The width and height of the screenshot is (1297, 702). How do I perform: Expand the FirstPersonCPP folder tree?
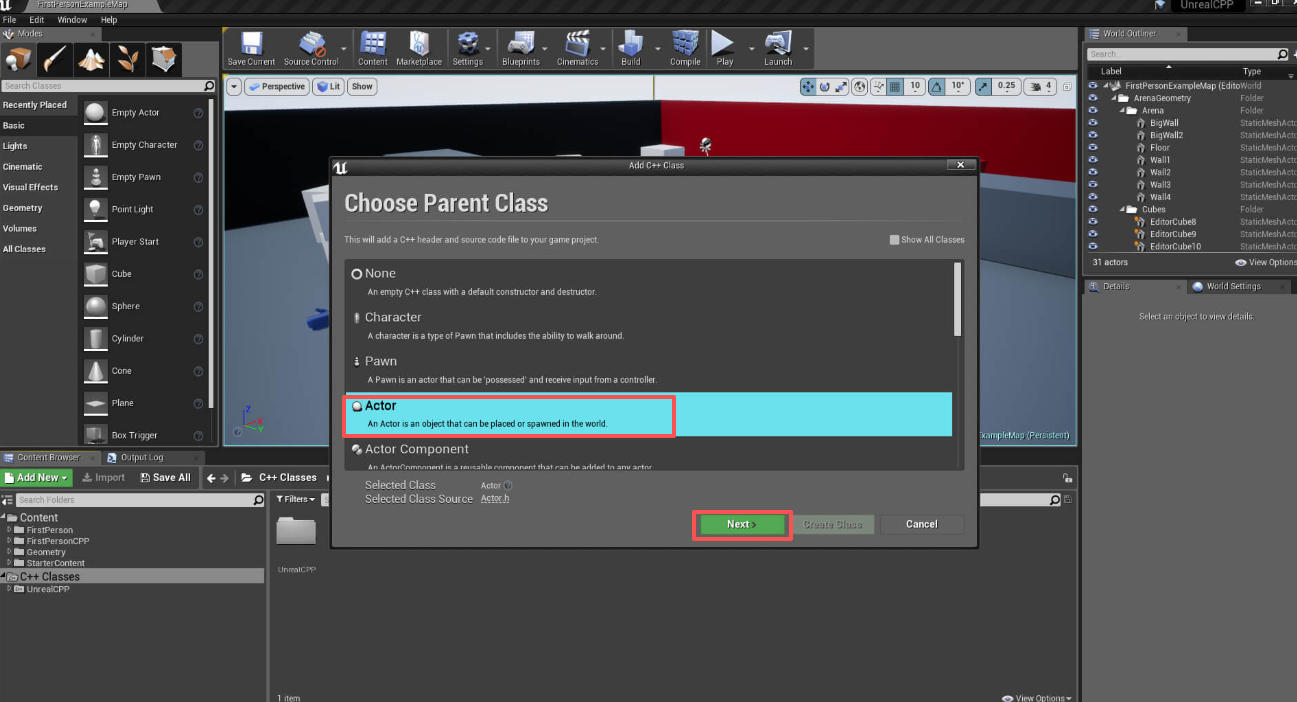click(9, 541)
